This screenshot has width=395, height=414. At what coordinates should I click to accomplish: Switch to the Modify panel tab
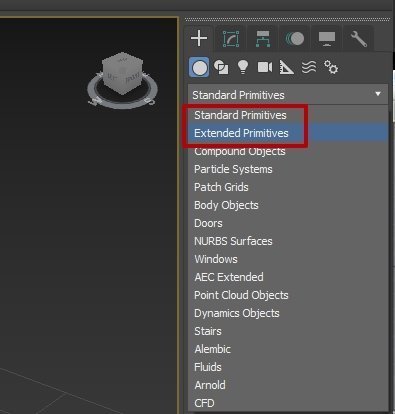coord(231,39)
